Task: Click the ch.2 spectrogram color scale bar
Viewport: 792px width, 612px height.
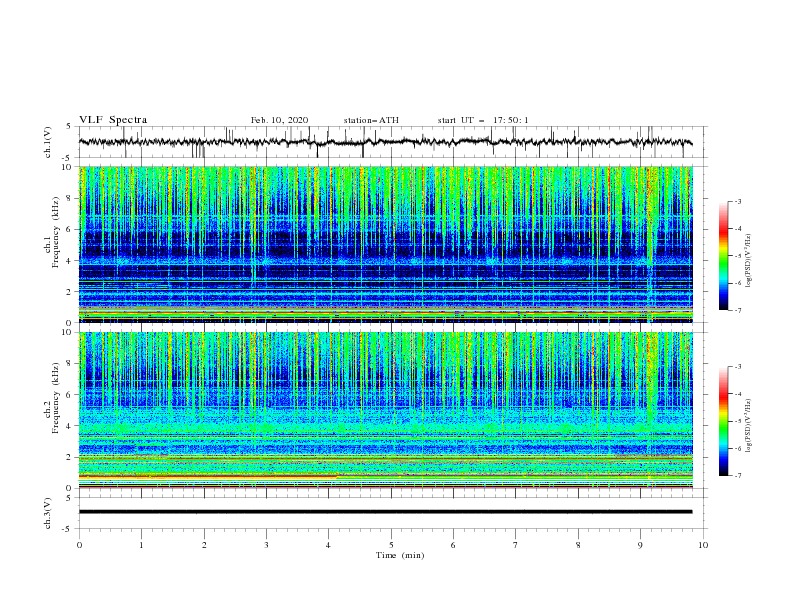Action: (x=723, y=421)
